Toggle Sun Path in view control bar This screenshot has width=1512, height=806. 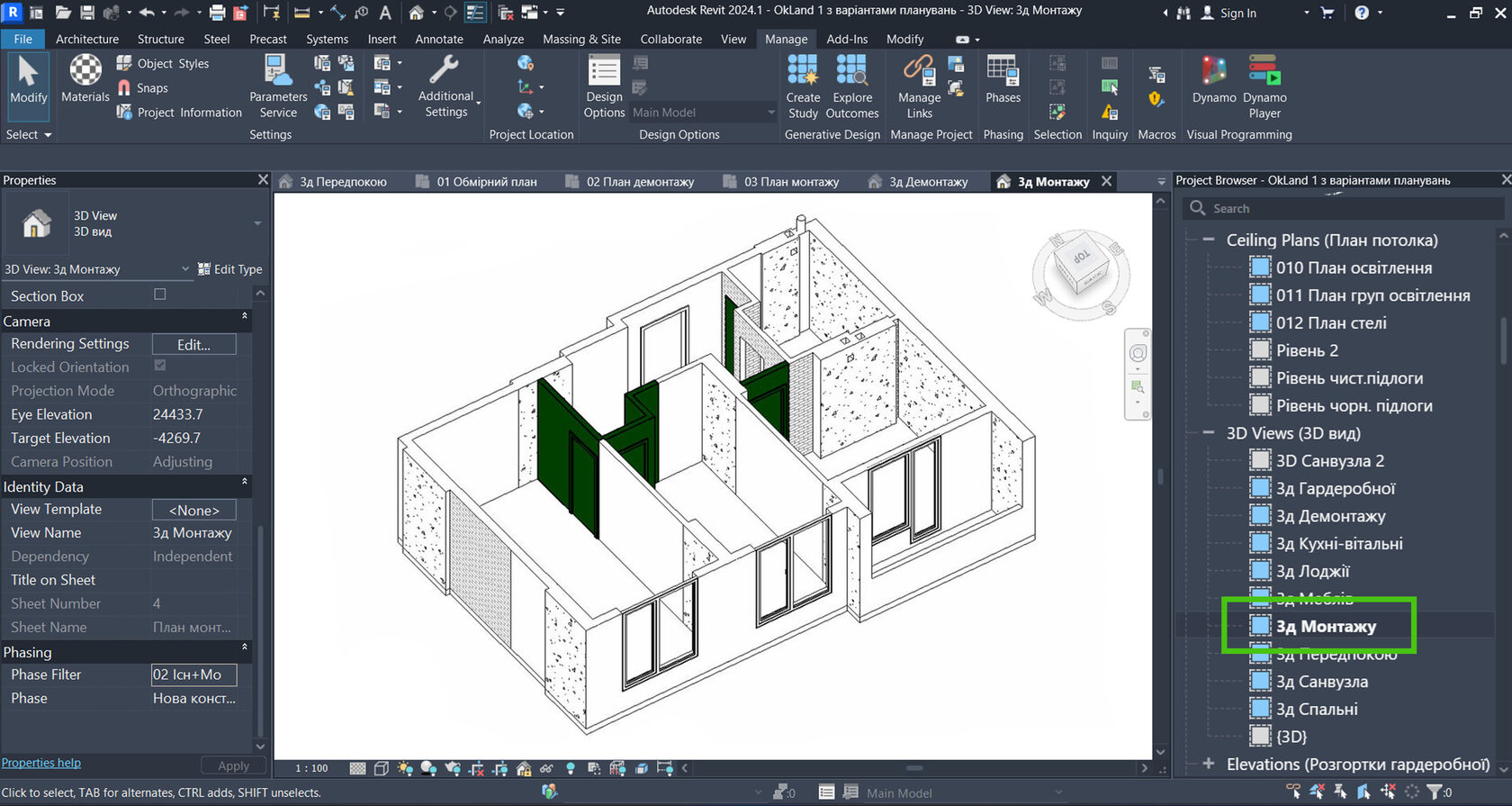[405, 768]
